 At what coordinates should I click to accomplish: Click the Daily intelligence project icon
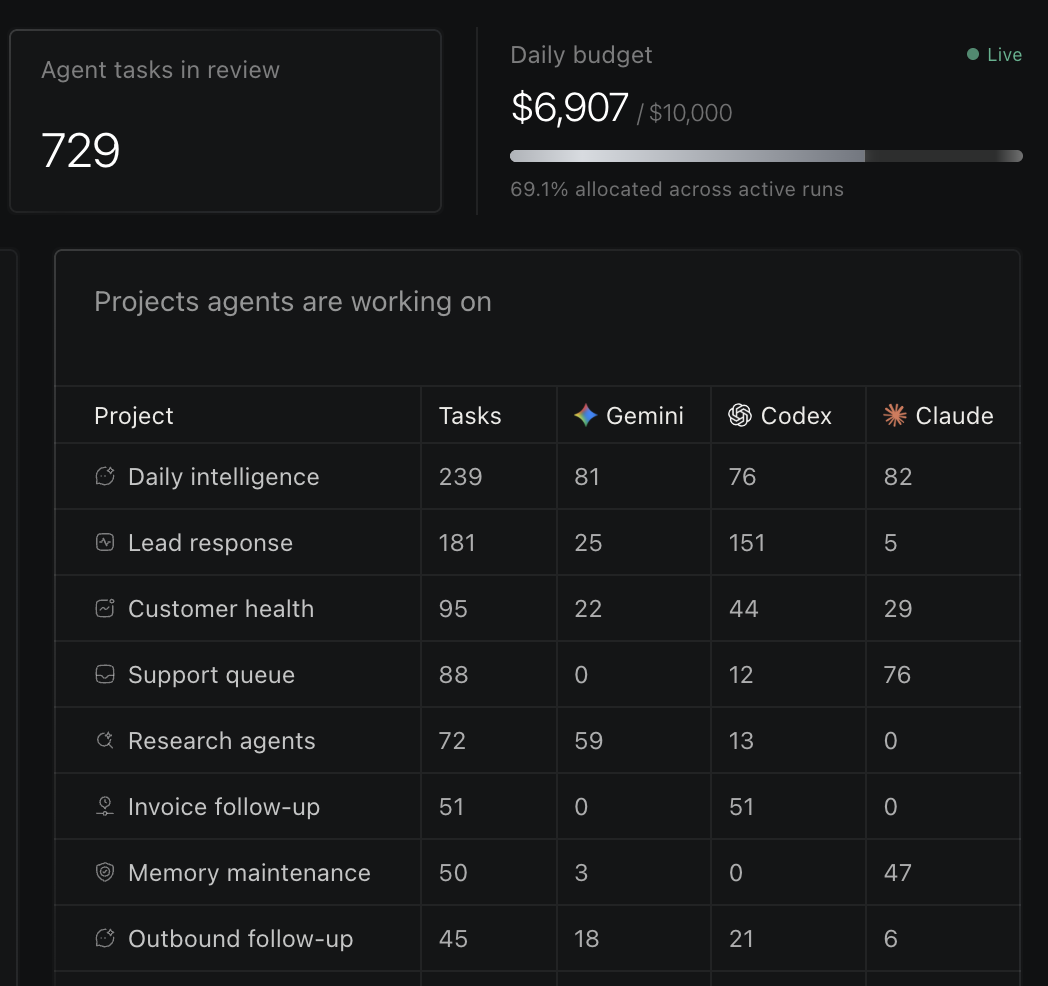105,476
